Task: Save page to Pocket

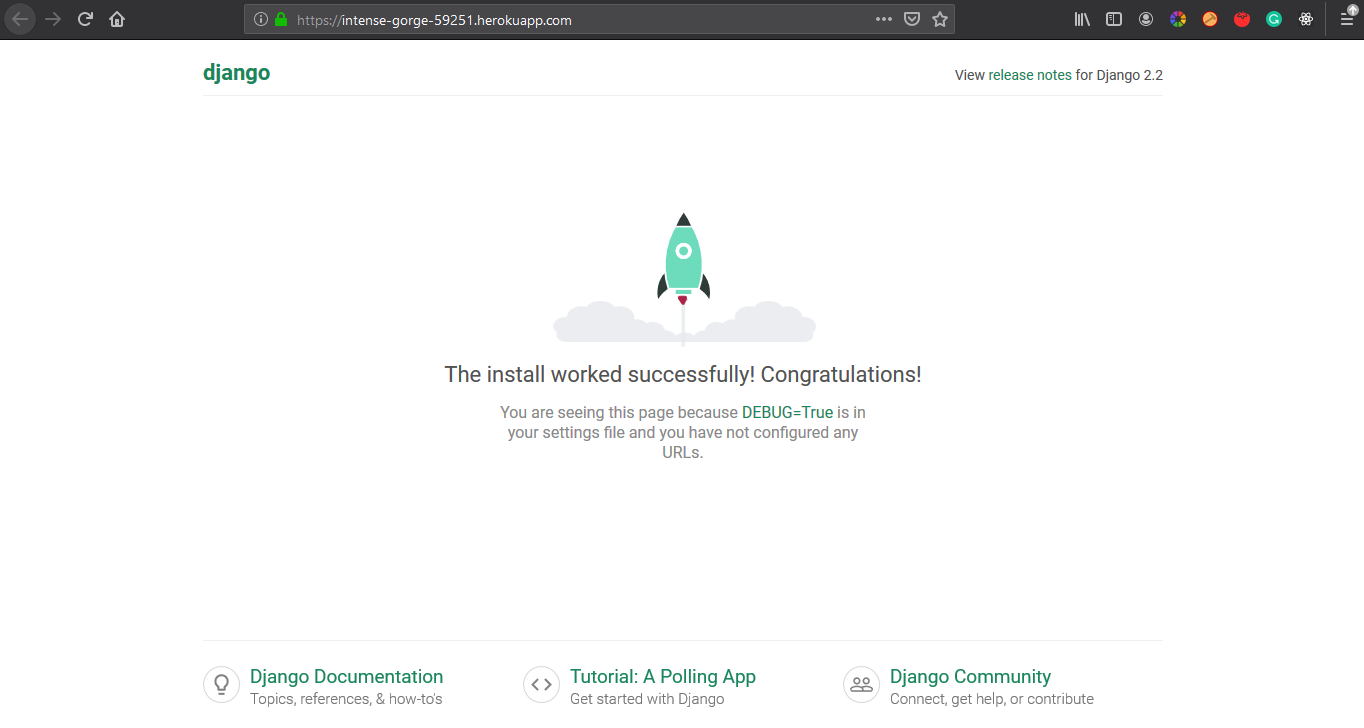Action: (x=912, y=19)
